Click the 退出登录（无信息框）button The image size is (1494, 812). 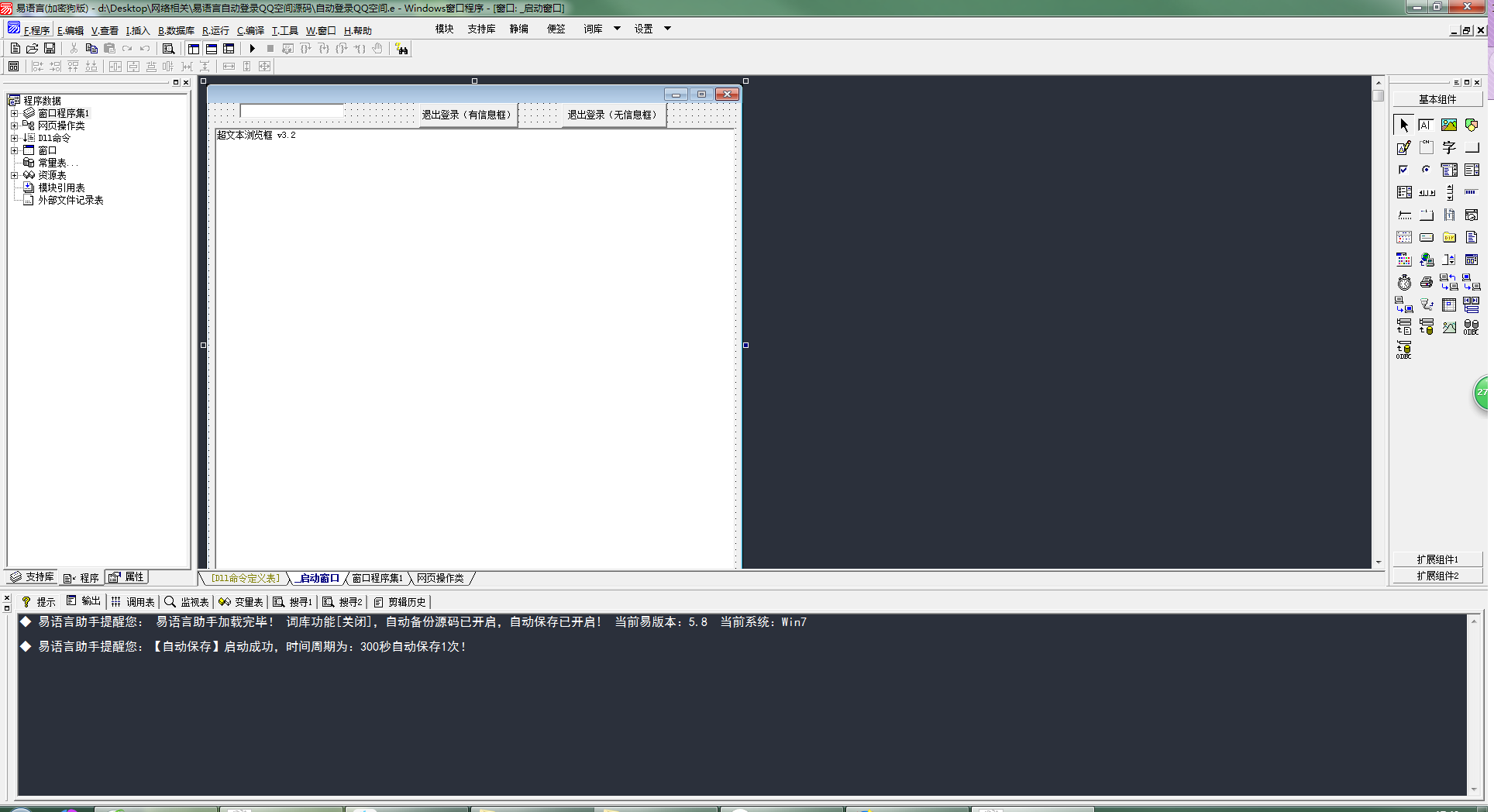pyautogui.click(x=612, y=115)
